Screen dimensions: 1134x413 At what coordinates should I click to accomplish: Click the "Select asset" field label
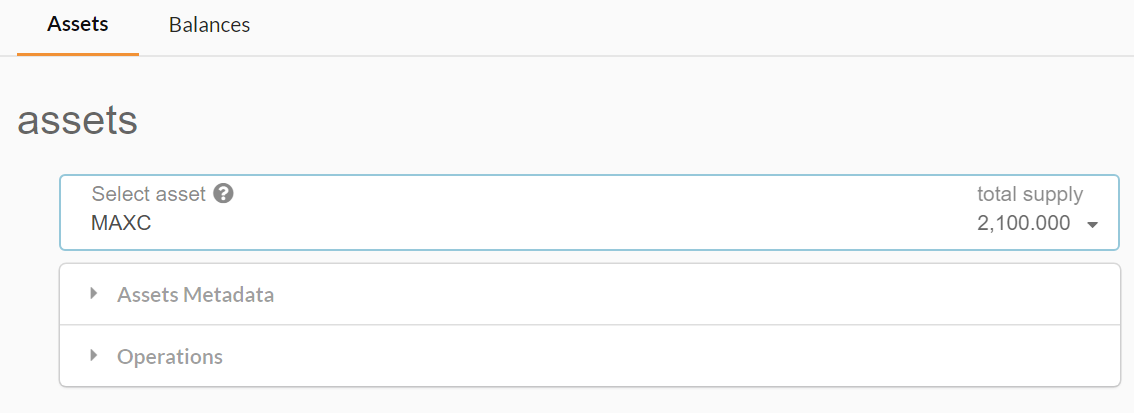click(148, 194)
